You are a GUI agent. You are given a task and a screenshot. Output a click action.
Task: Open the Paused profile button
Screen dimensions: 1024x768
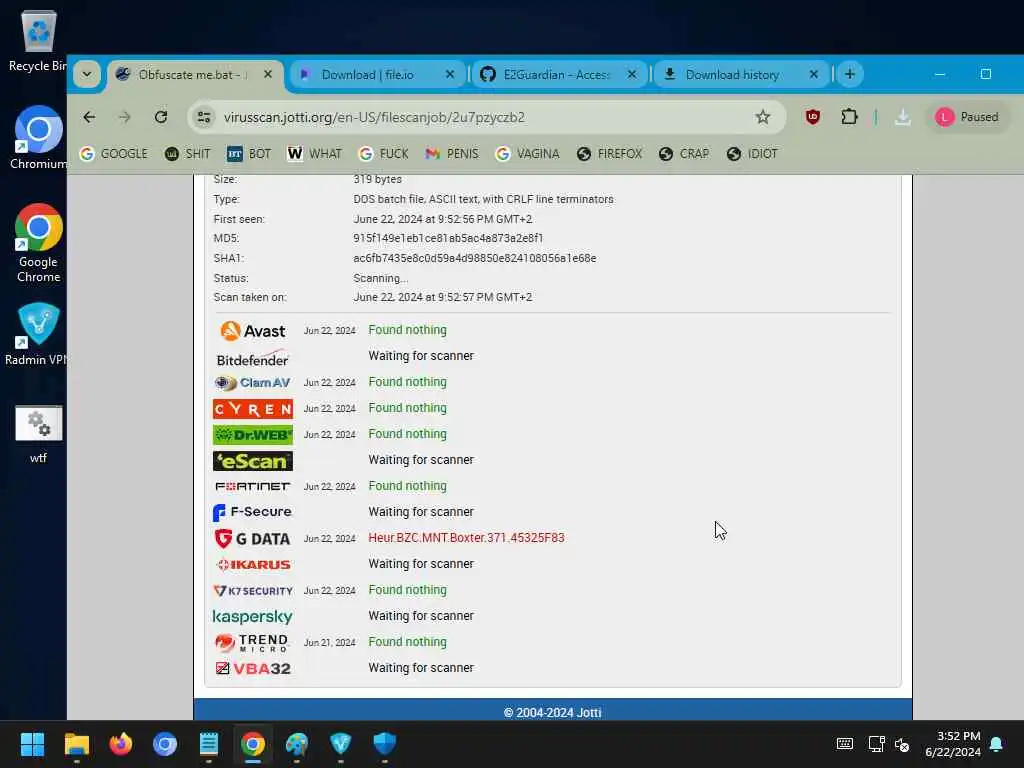pos(967,117)
